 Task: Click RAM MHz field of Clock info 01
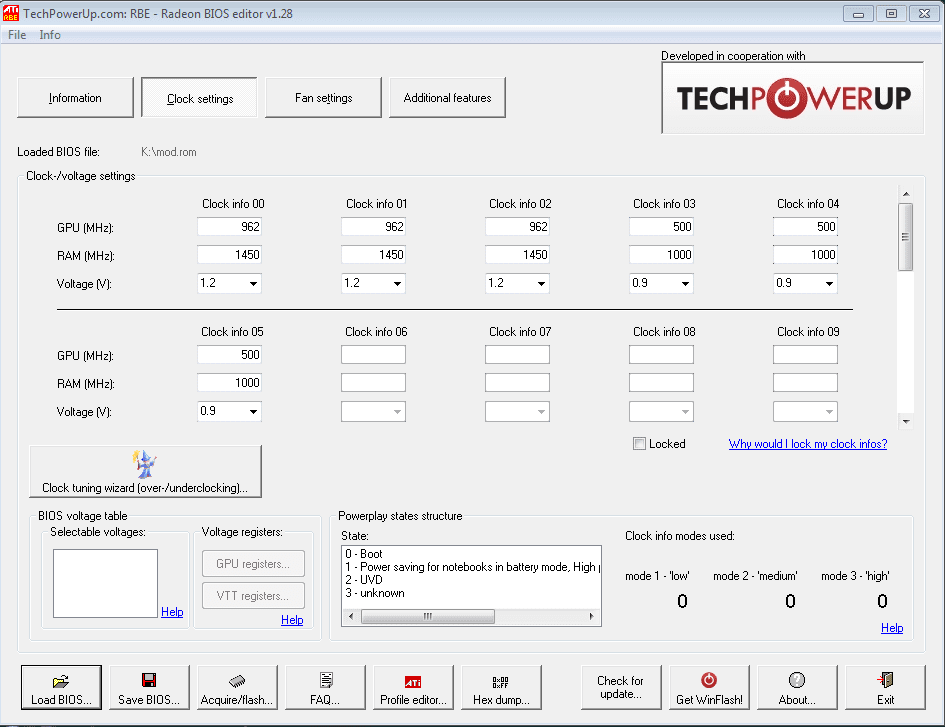373,255
